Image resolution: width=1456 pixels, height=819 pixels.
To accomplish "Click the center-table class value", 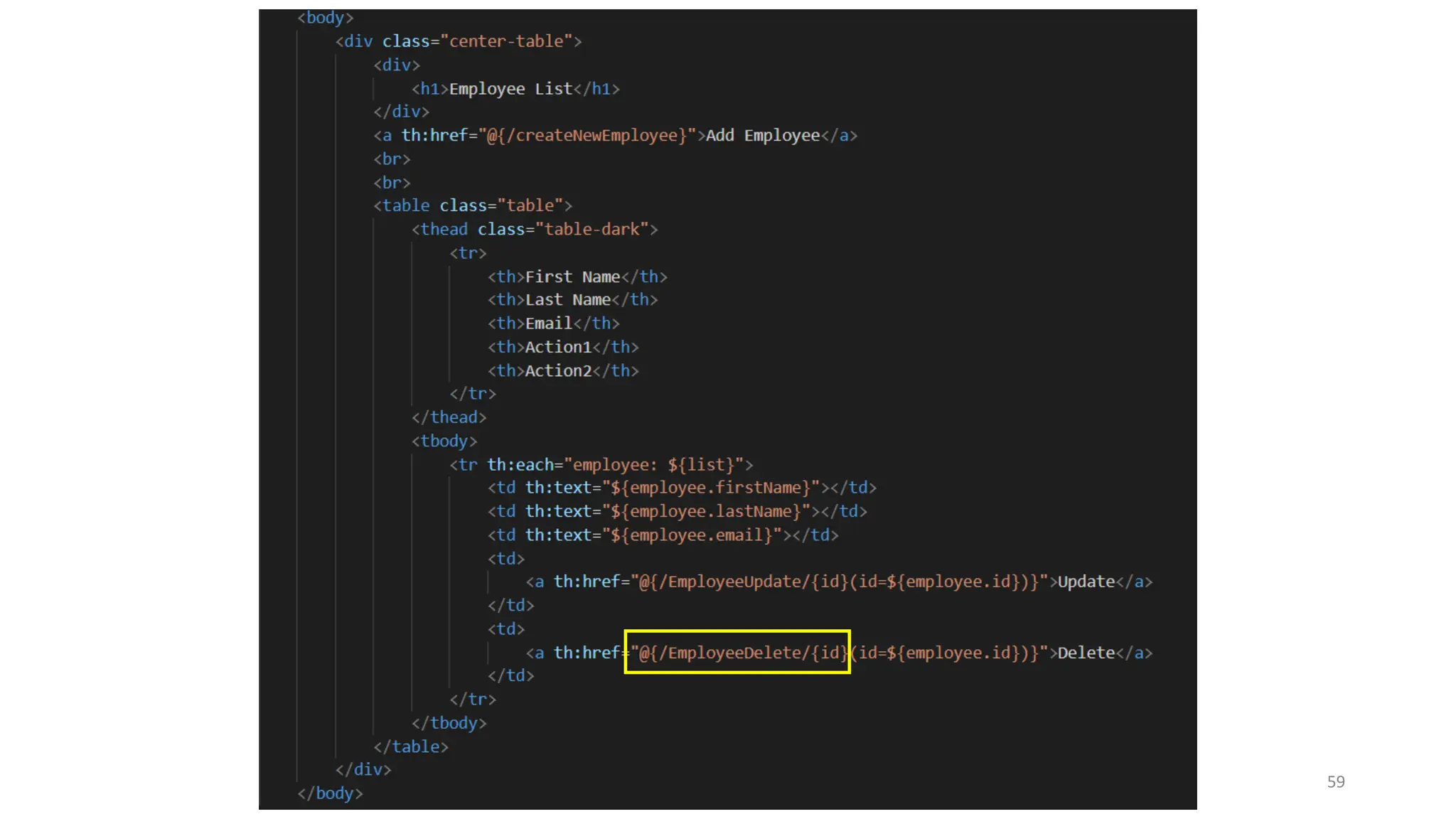I will (x=510, y=41).
